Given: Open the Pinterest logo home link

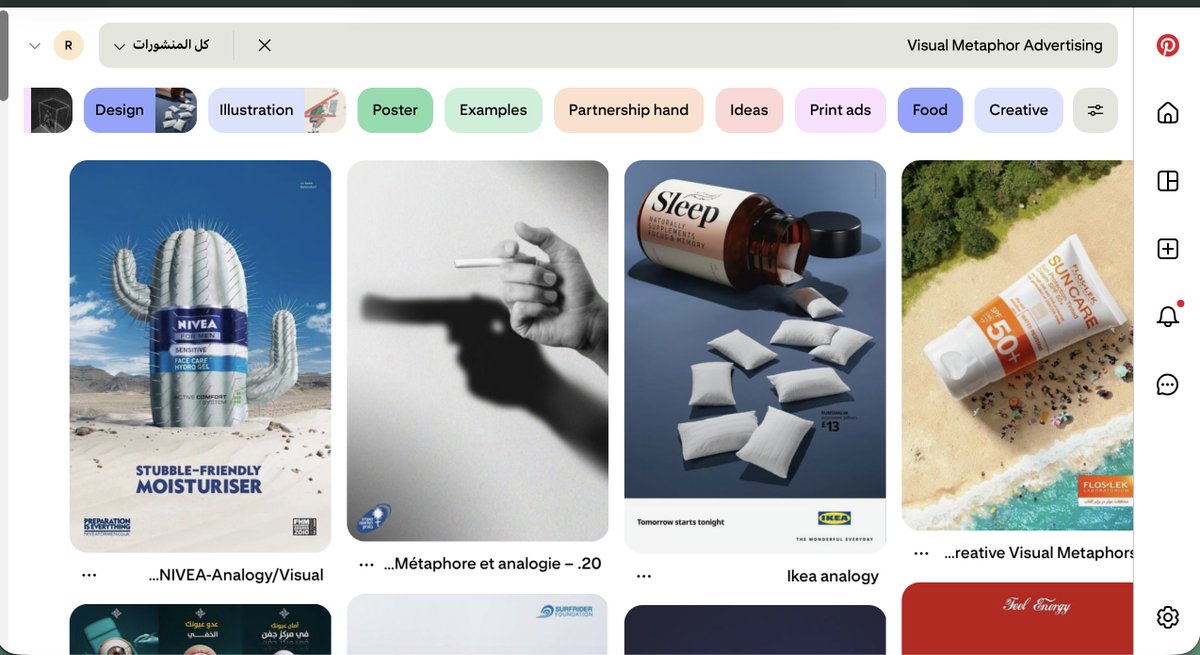Looking at the screenshot, I should (x=1167, y=45).
